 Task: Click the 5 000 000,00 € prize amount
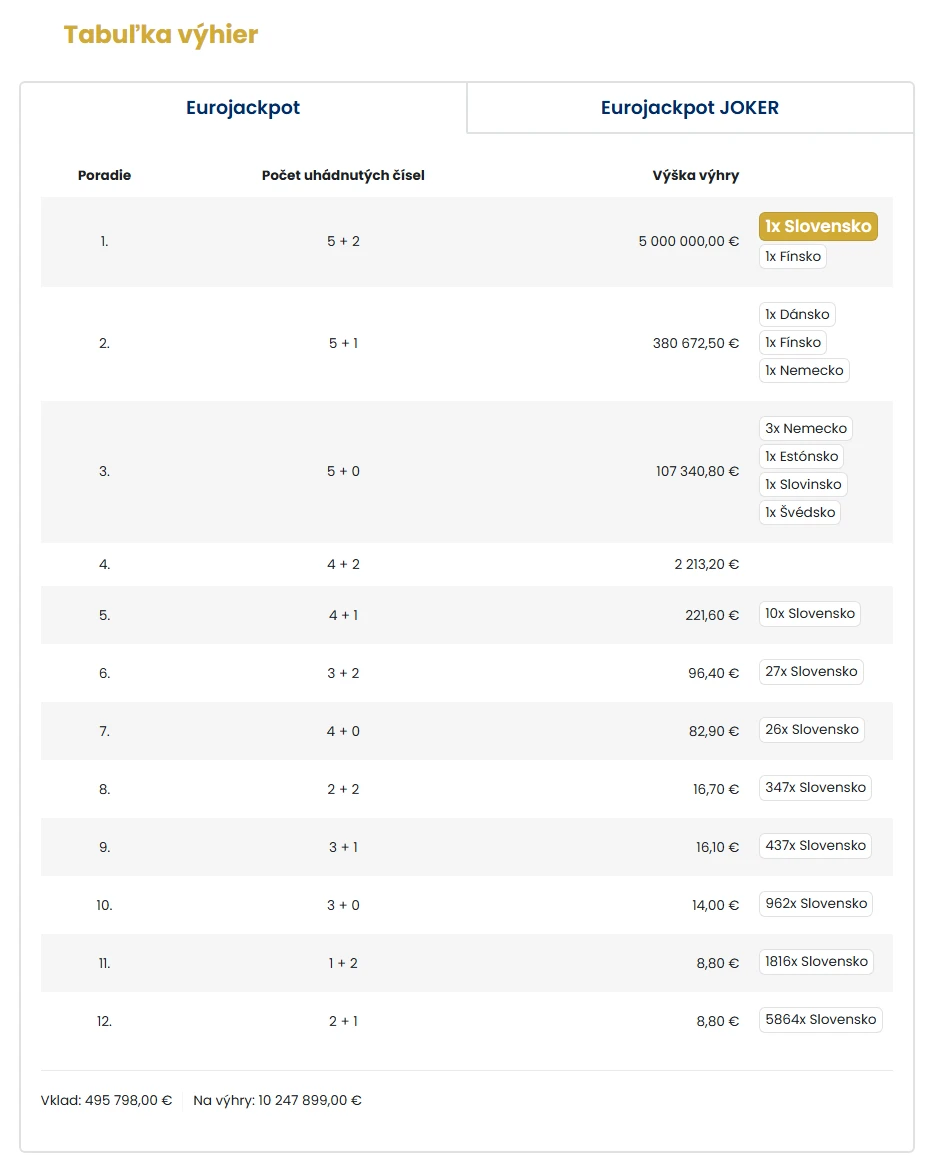(688, 242)
